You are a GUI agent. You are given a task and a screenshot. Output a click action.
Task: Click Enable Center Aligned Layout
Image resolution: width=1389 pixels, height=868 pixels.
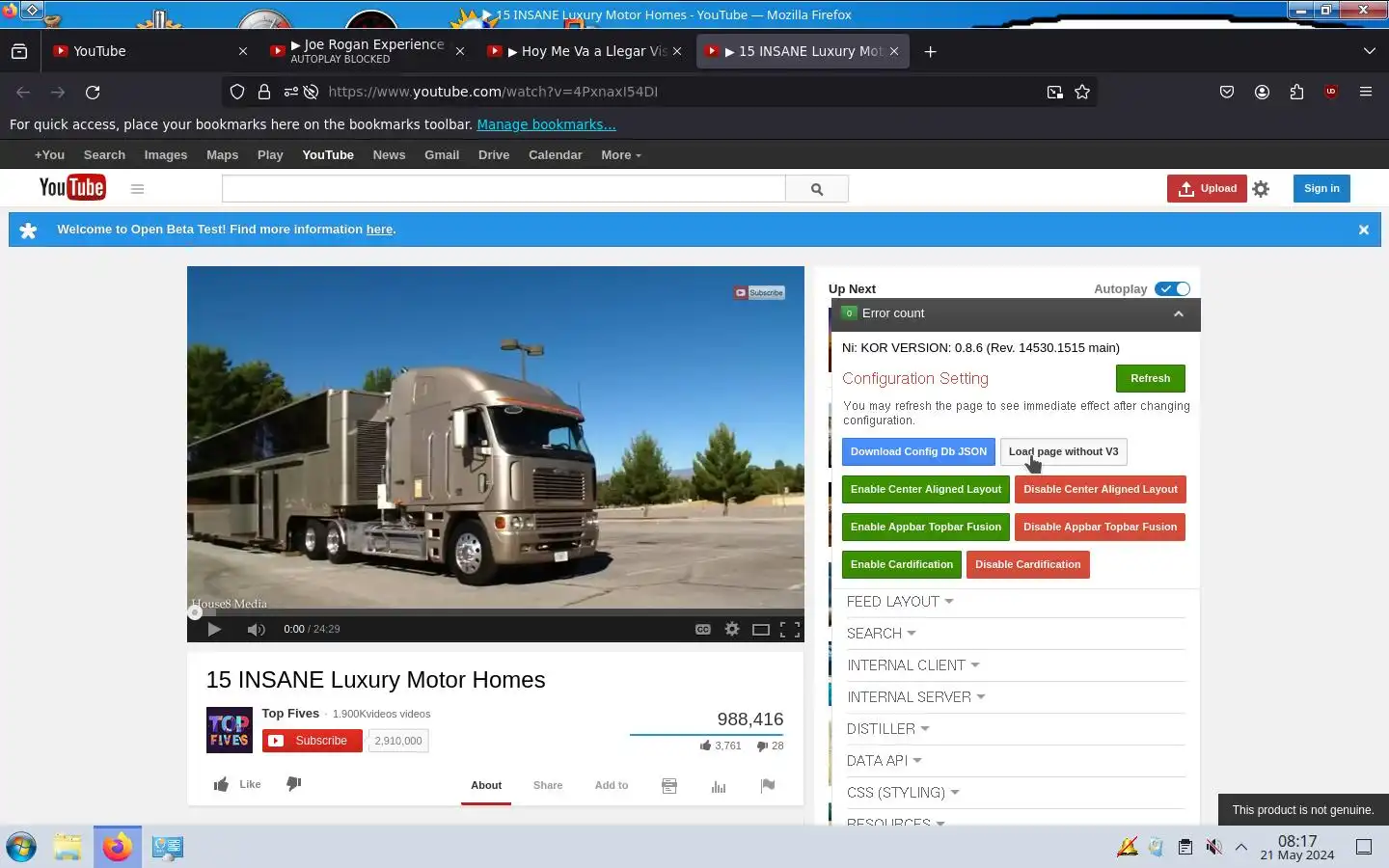pyautogui.click(x=926, y=490)
